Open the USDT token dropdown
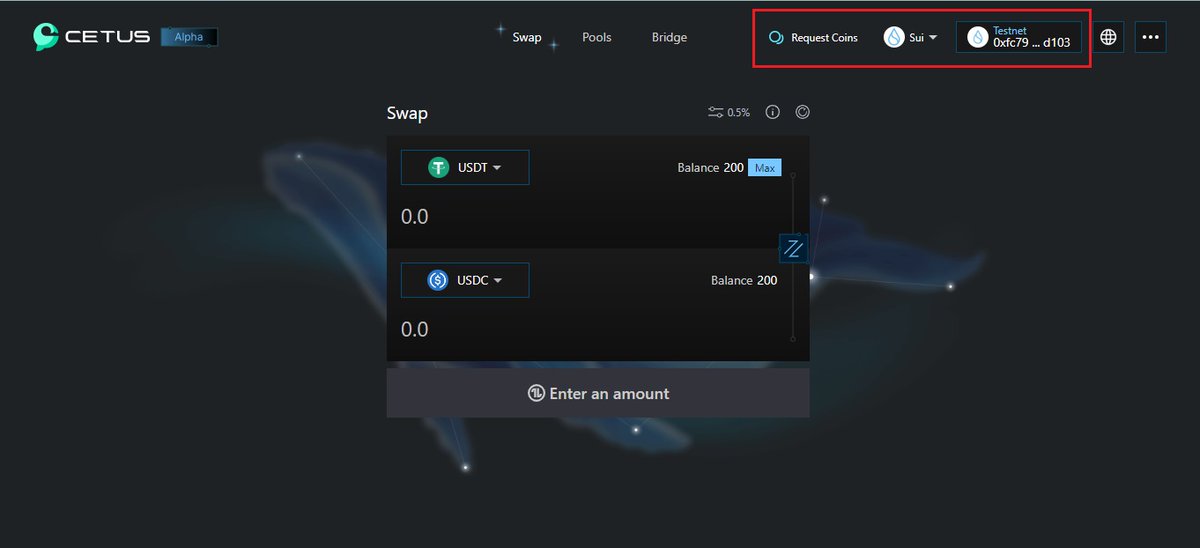Image resolution: width=1200 pixels, height=548 pixels. click(x=465, y=167)
